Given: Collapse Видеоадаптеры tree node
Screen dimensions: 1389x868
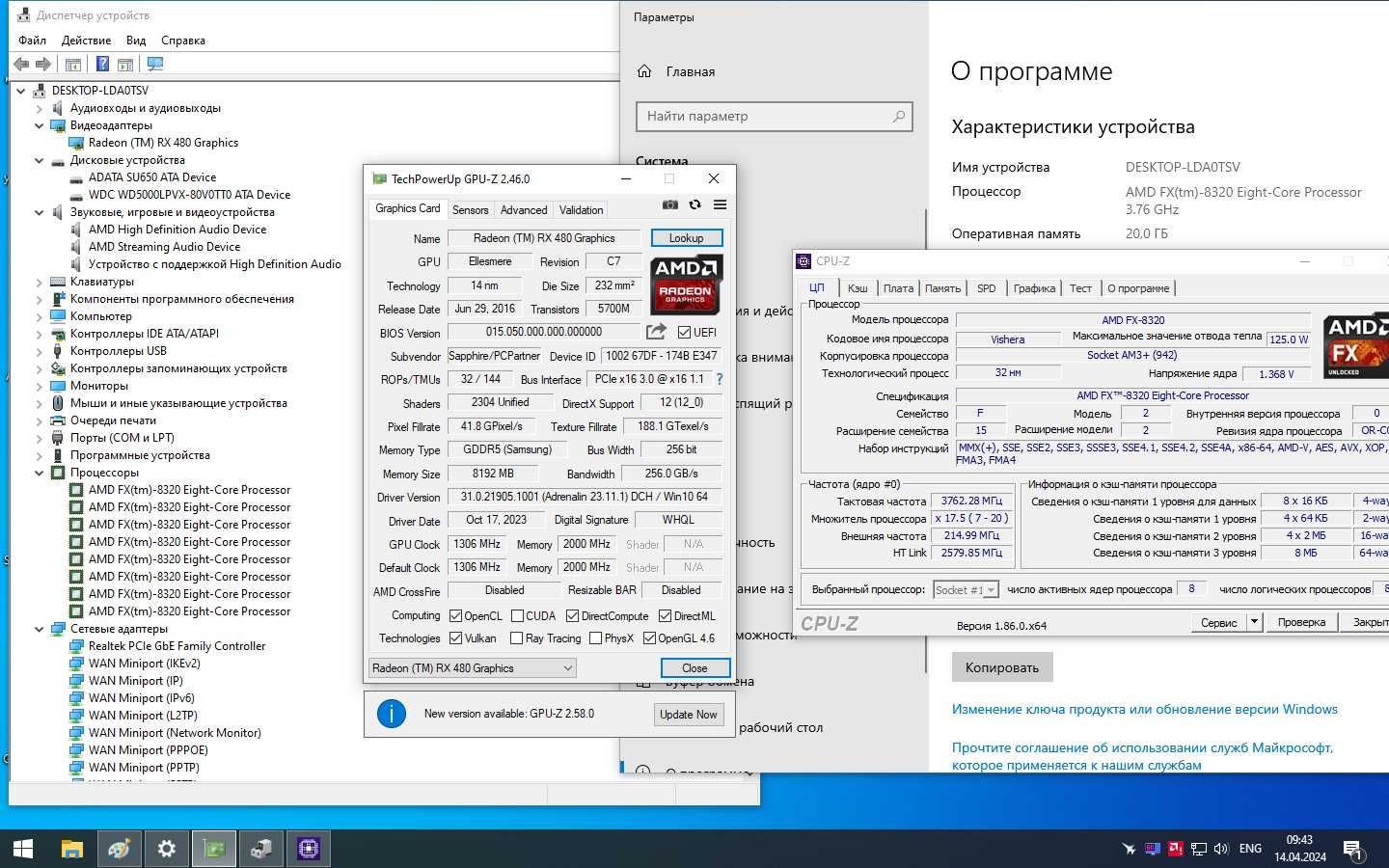Looking at the screenshot, I should click(x=40, y=125).
